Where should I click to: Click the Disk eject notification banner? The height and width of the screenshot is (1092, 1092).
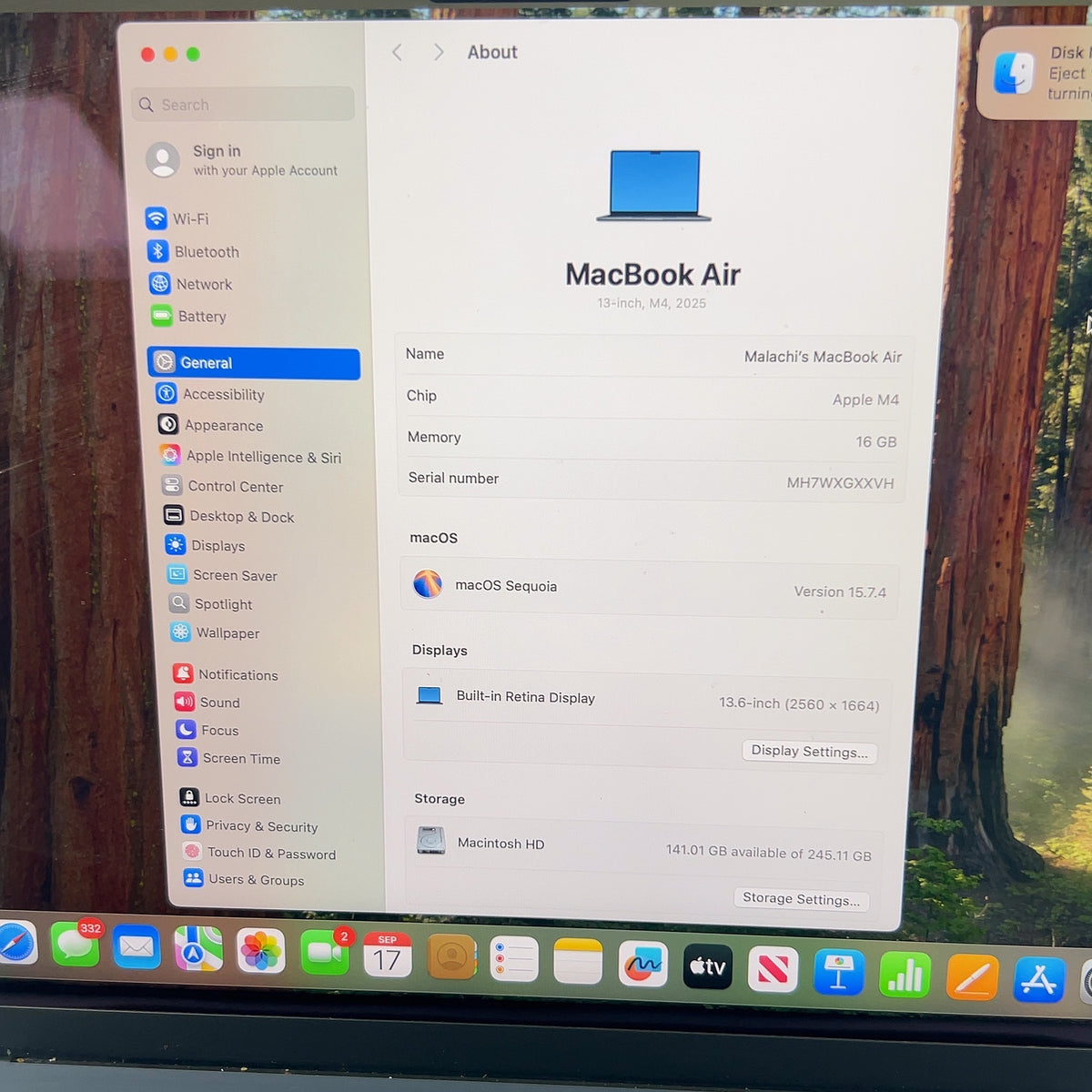[x=1035, y=73]
